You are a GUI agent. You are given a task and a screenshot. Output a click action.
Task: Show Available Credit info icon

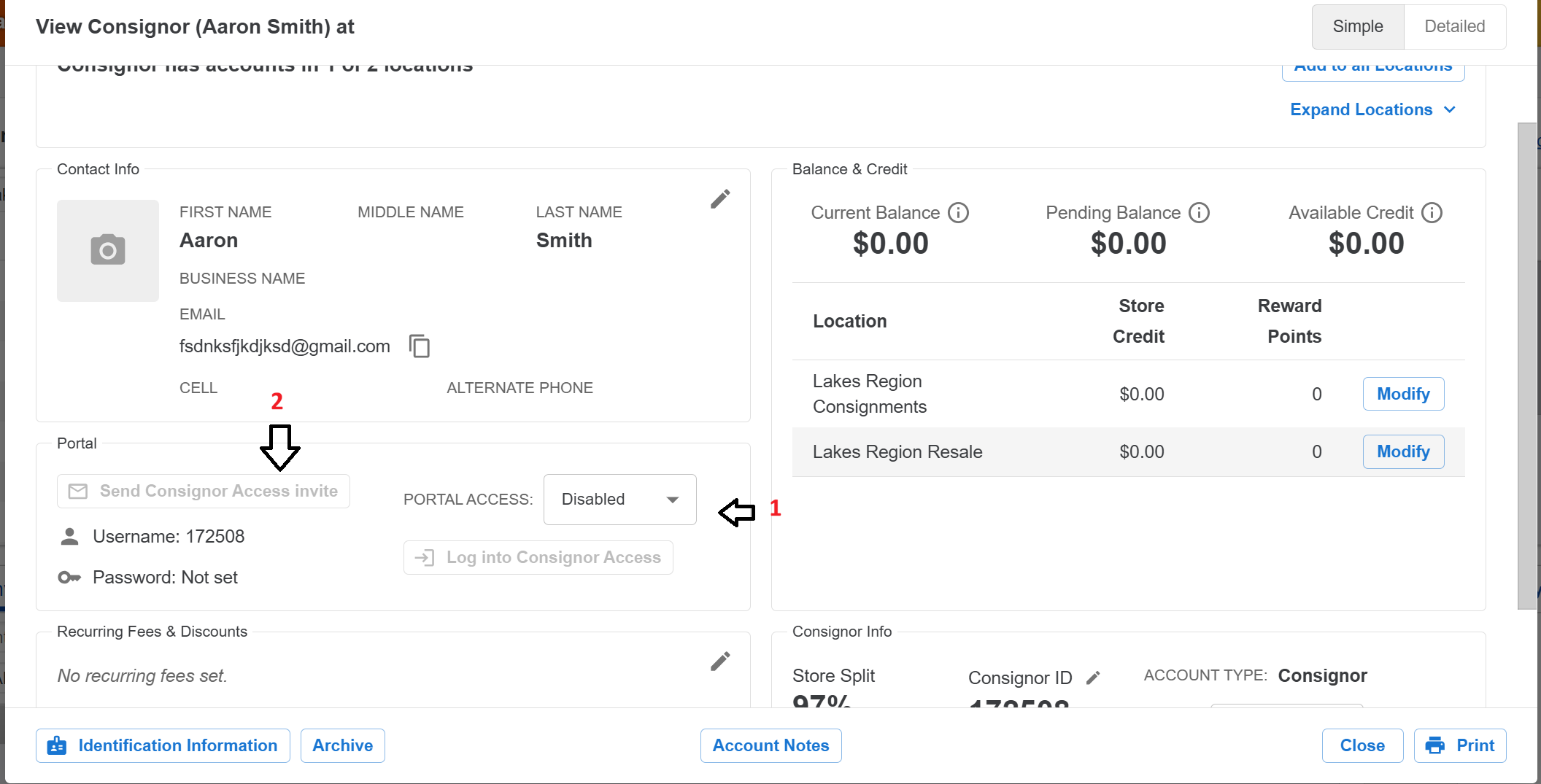coord(1432,212)
